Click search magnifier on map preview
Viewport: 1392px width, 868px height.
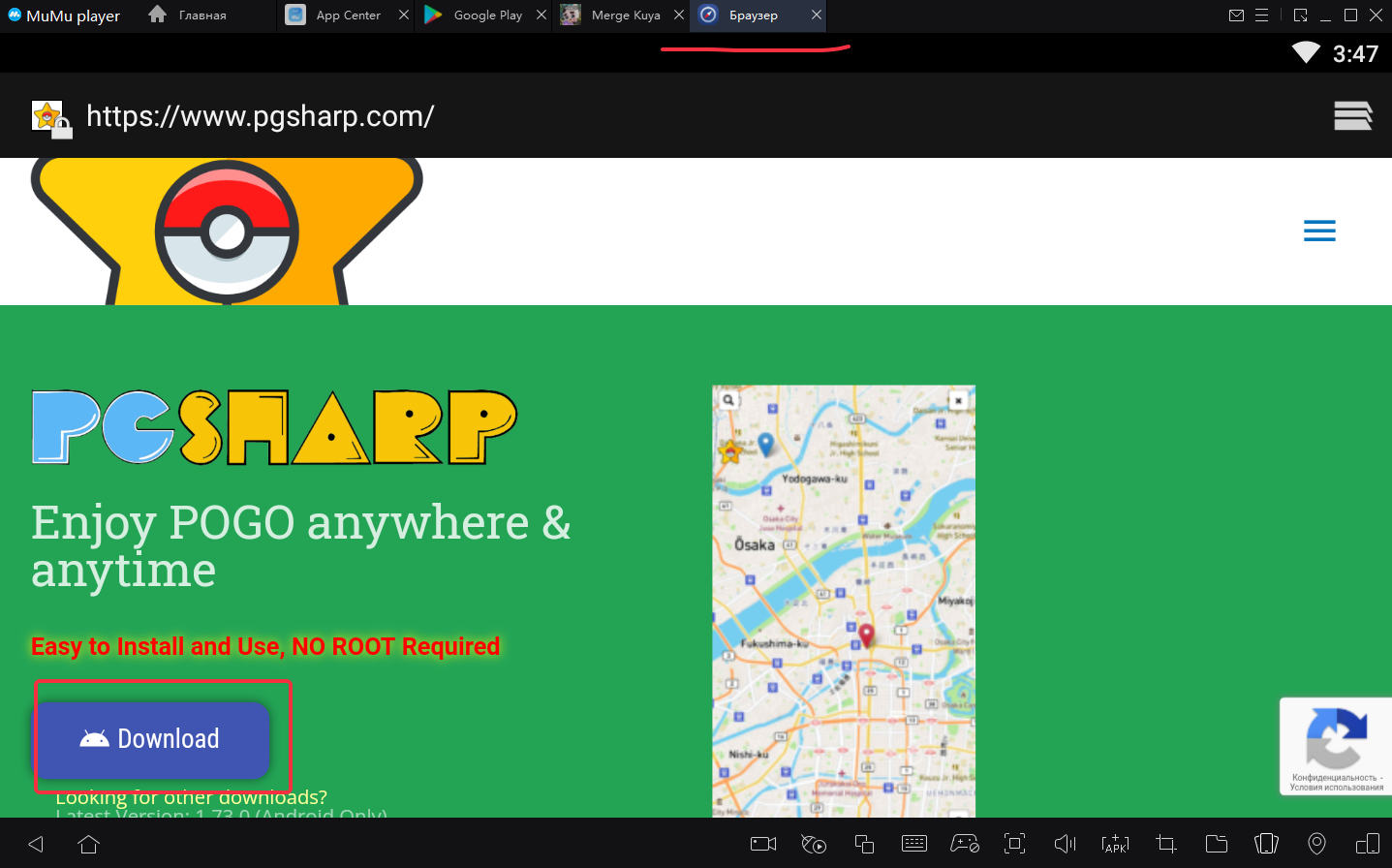pyautogui.click(x=728, y=399)
